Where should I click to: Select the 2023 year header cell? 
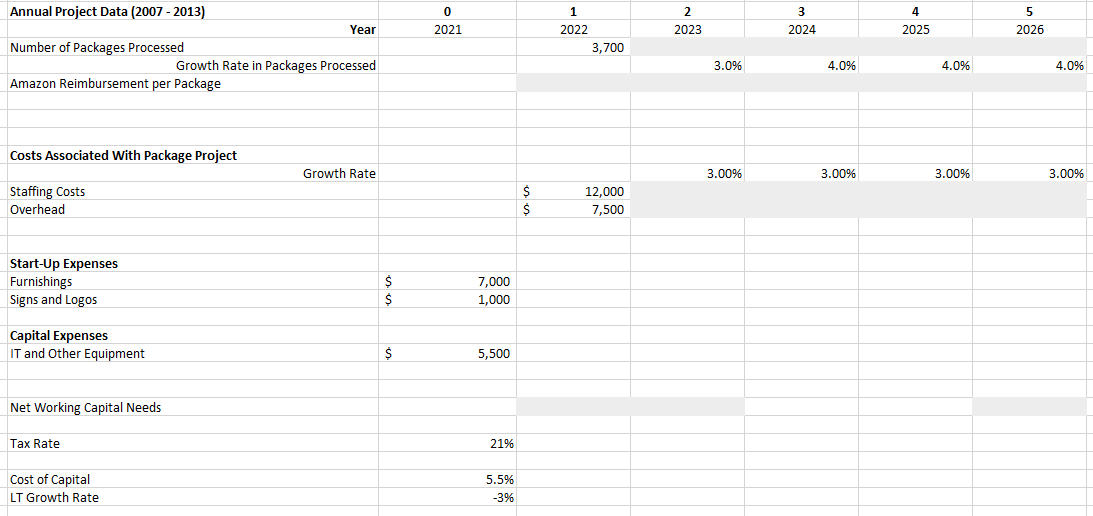(687, 29)
